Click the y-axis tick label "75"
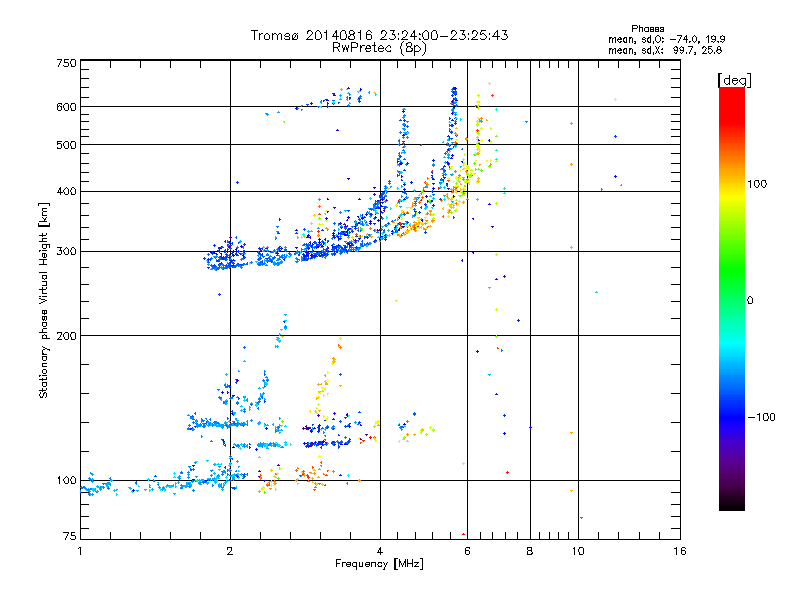Viewport: 800px width, 600px height. click(70, 536)
